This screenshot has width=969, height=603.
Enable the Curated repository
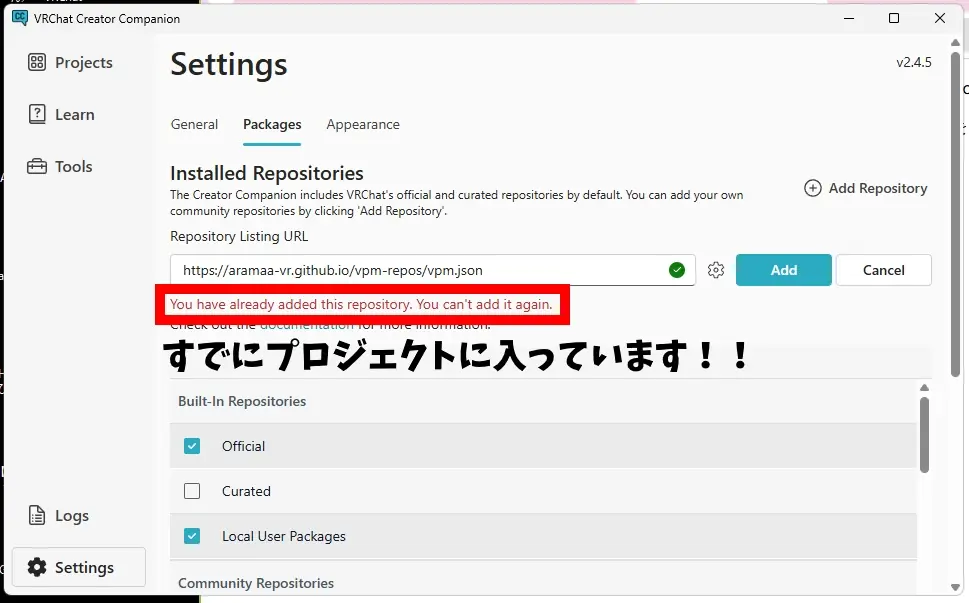[191, 491]
